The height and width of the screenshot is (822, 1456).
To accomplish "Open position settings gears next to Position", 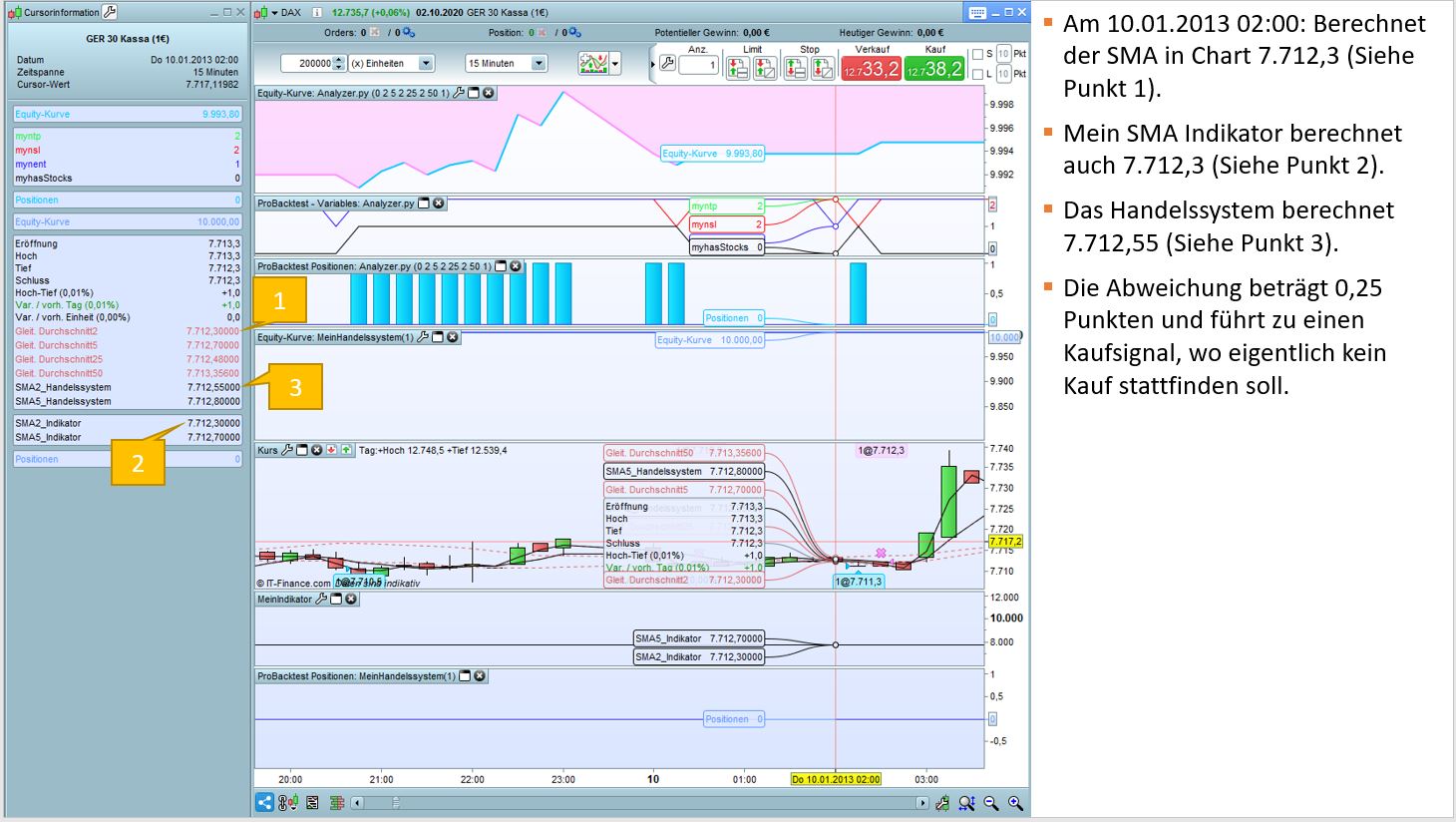I will click(x=575, y=33).
